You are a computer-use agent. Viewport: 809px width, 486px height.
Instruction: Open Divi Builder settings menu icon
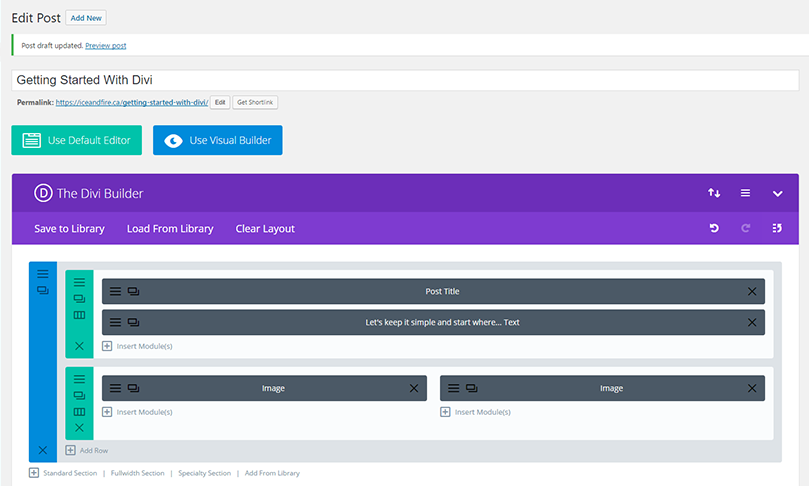tap(746, 193)
